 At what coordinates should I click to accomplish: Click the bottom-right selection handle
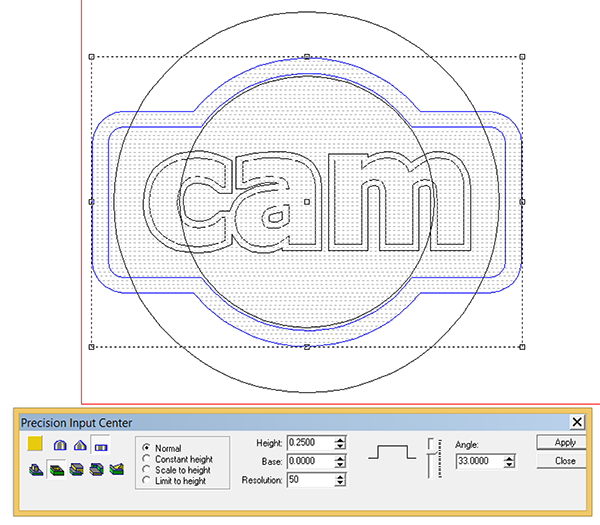[x=522, y=347]
